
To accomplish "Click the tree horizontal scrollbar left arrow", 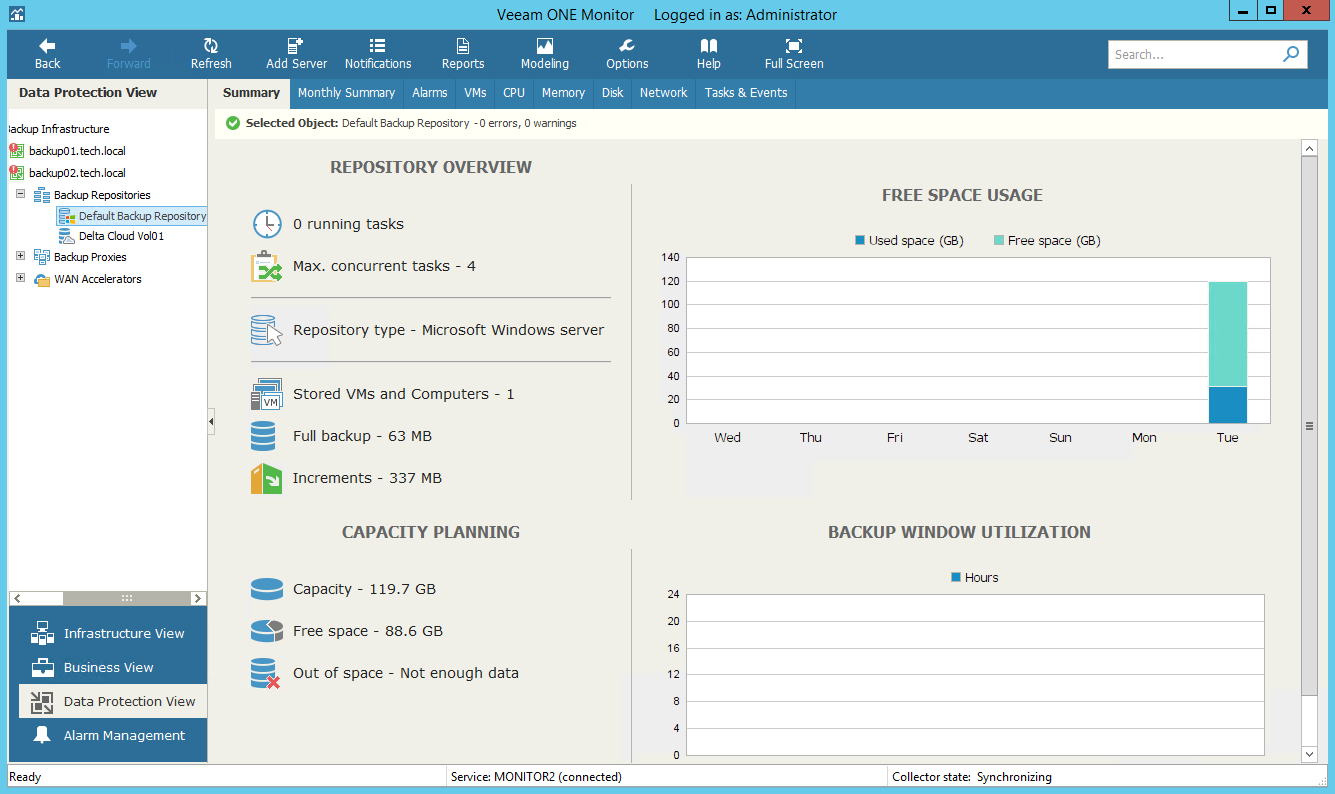I will 17,598.
